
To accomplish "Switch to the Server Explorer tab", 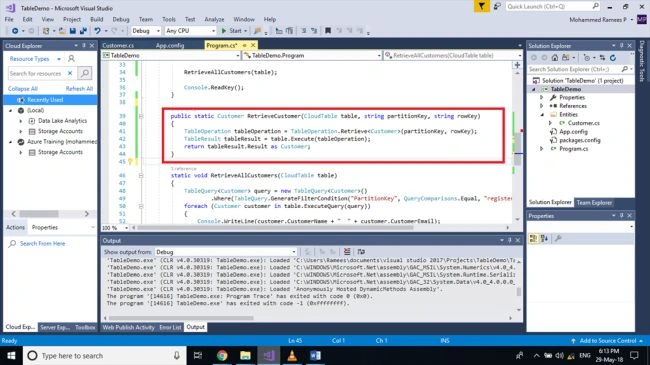I will point(55,327).
